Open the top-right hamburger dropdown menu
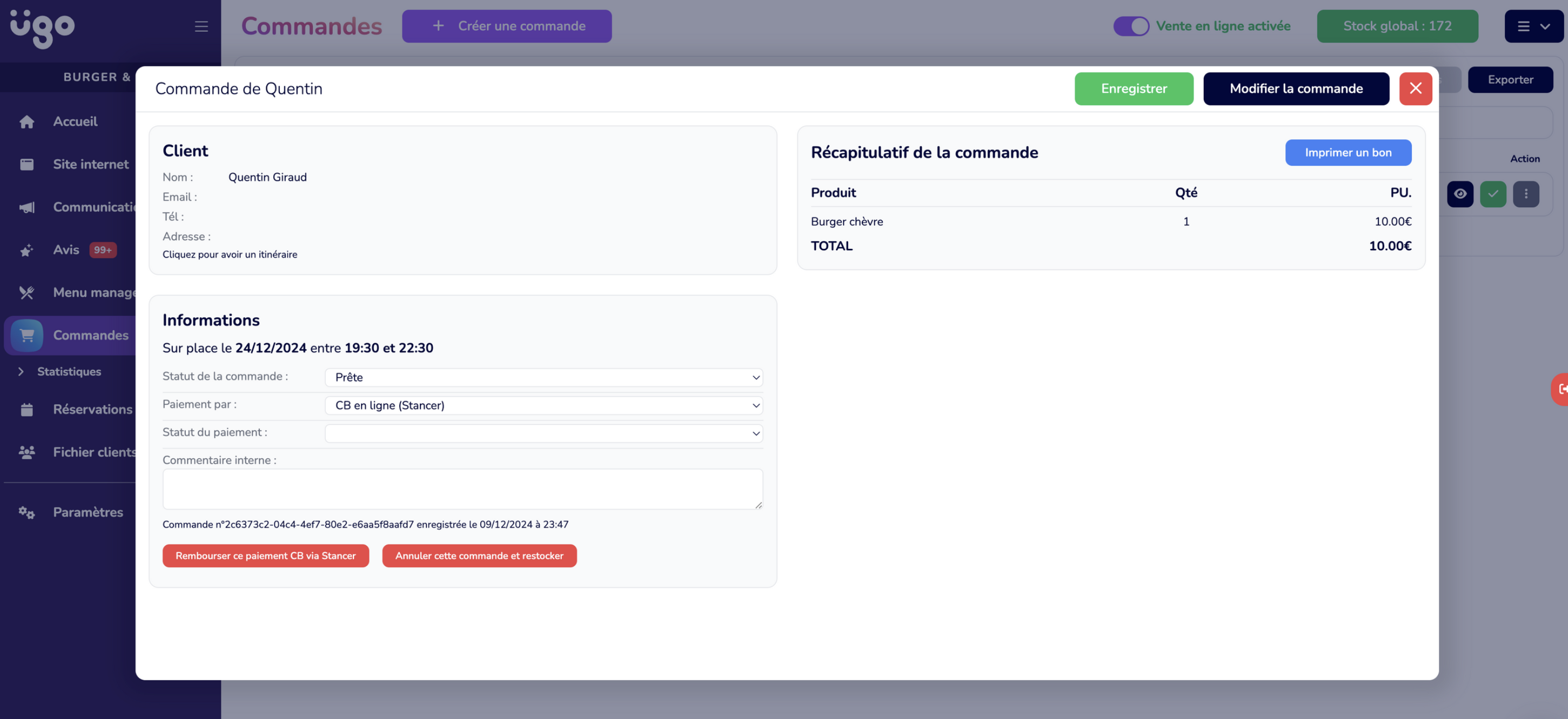The height and width of the screenshot is (719, 1568). [1533, 26]
